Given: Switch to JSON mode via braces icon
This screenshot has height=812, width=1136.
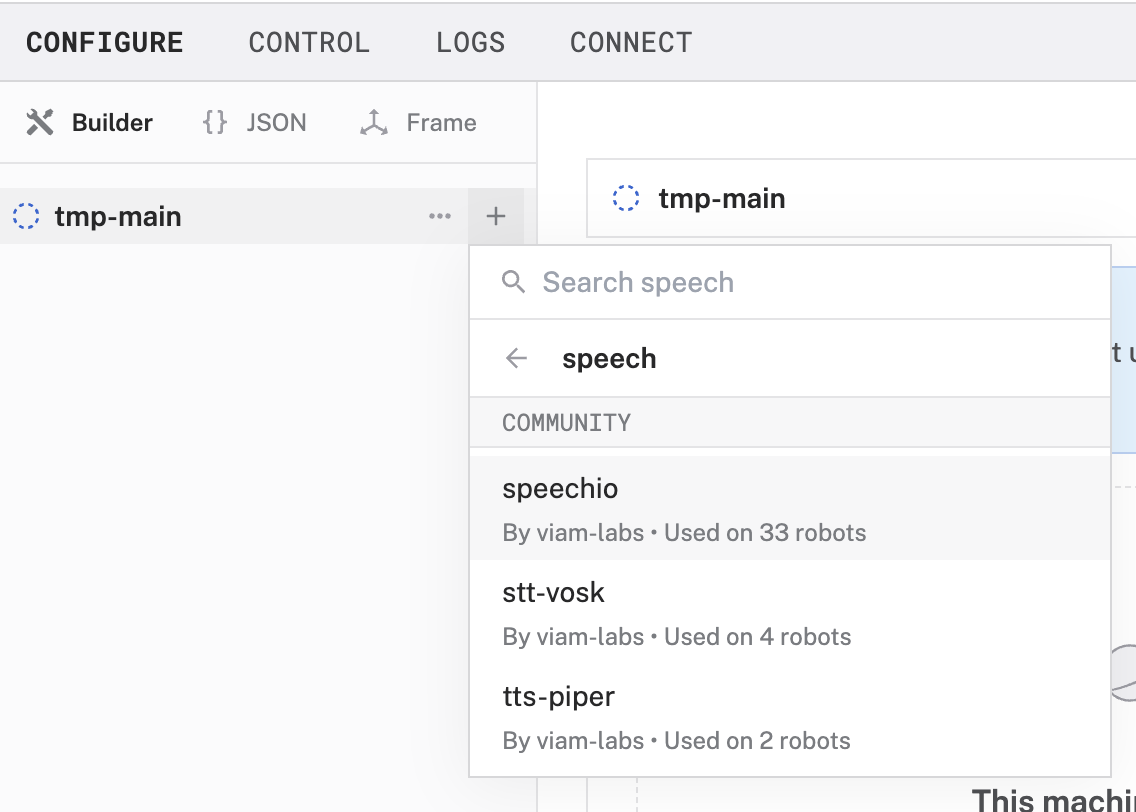Looking at the screenshot, I should coord(215,123).
